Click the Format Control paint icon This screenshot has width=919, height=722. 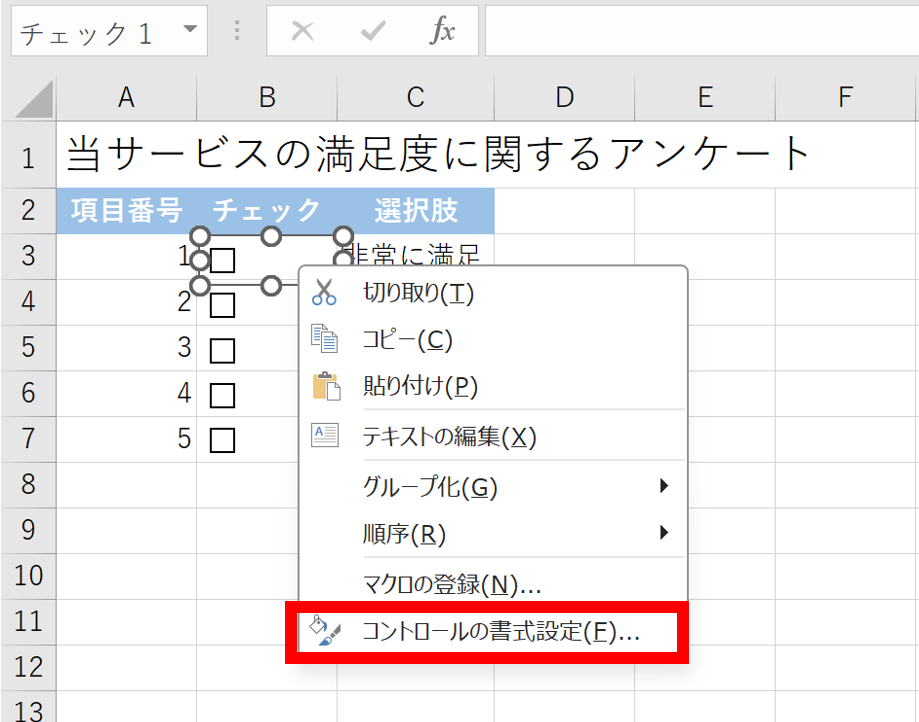325,632
